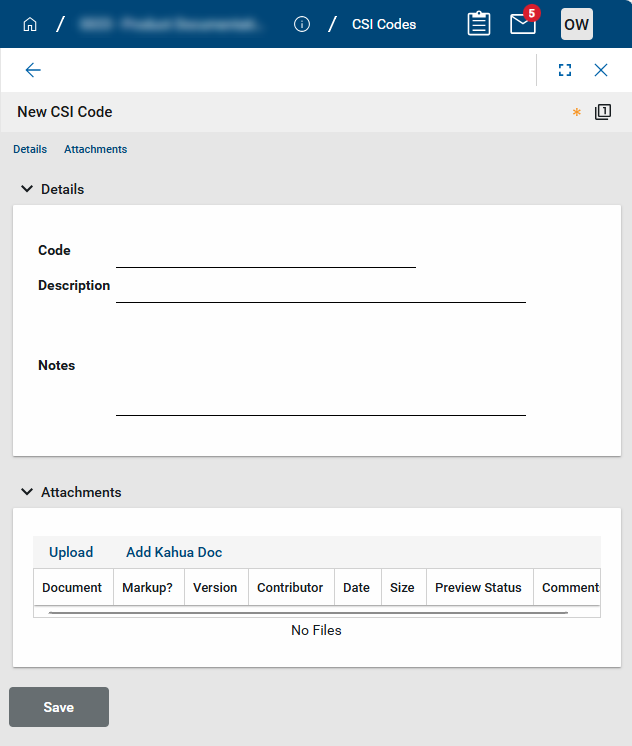Jump to the Details tab link

(30, 149)
